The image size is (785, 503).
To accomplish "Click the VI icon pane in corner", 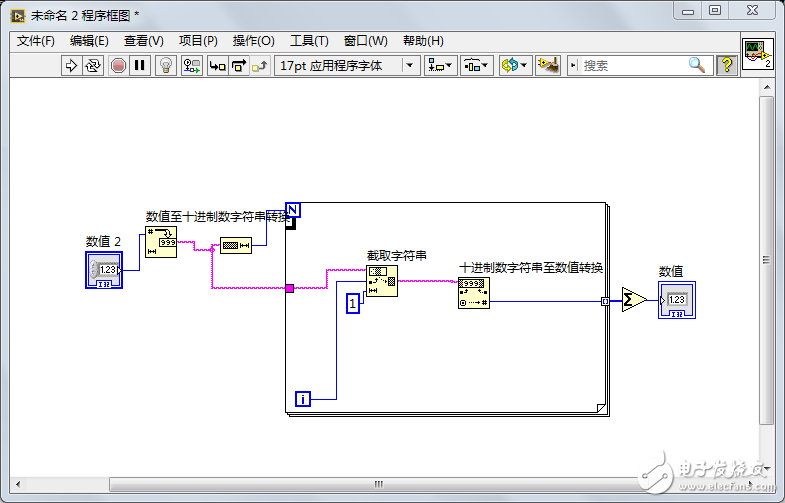I will click(757, 54).
